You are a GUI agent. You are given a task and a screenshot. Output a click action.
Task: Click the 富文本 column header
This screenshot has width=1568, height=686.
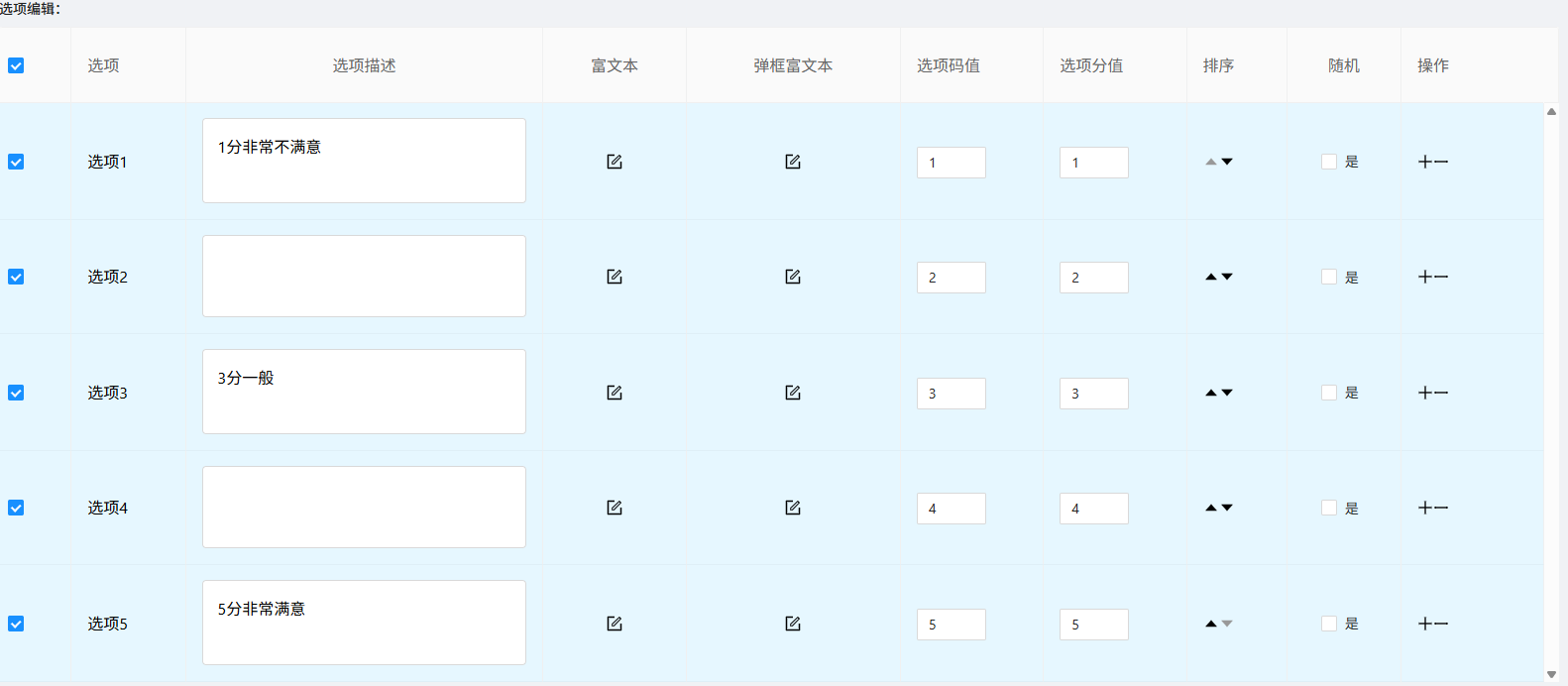point(615,65)
